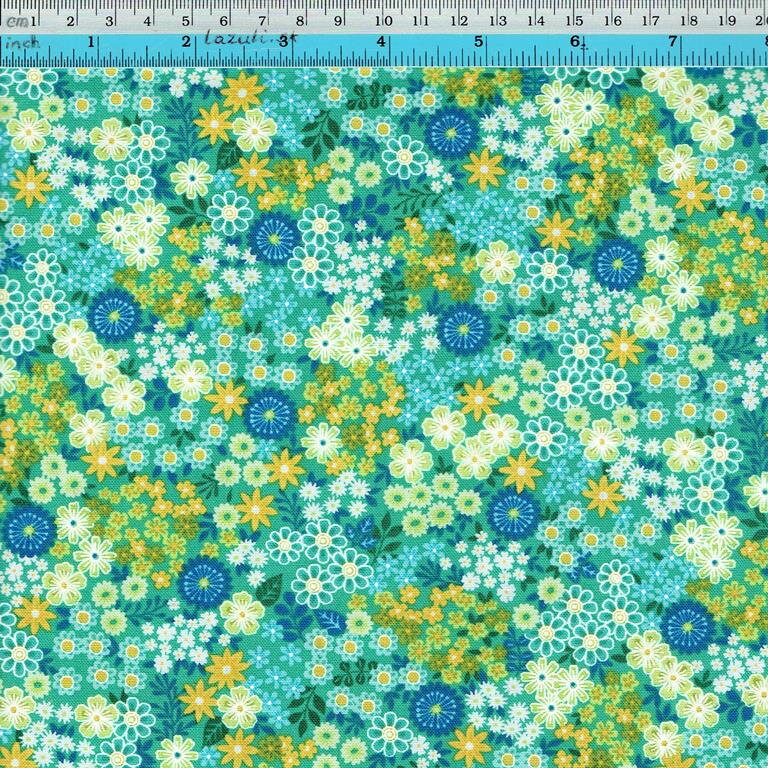Screen dimensions: 768x768
Task: Select the 4 mark on inch scale
Action: (383, 43)
